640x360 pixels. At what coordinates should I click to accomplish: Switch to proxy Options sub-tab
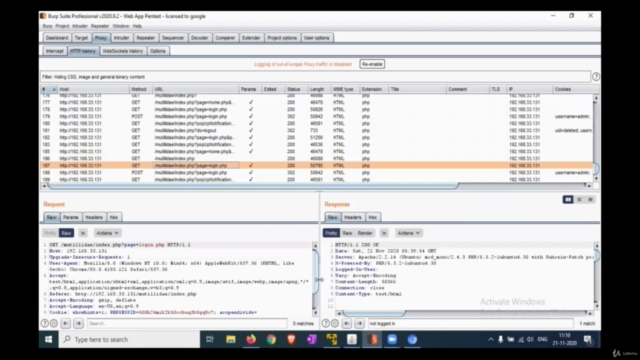click(x=158, y=51)
